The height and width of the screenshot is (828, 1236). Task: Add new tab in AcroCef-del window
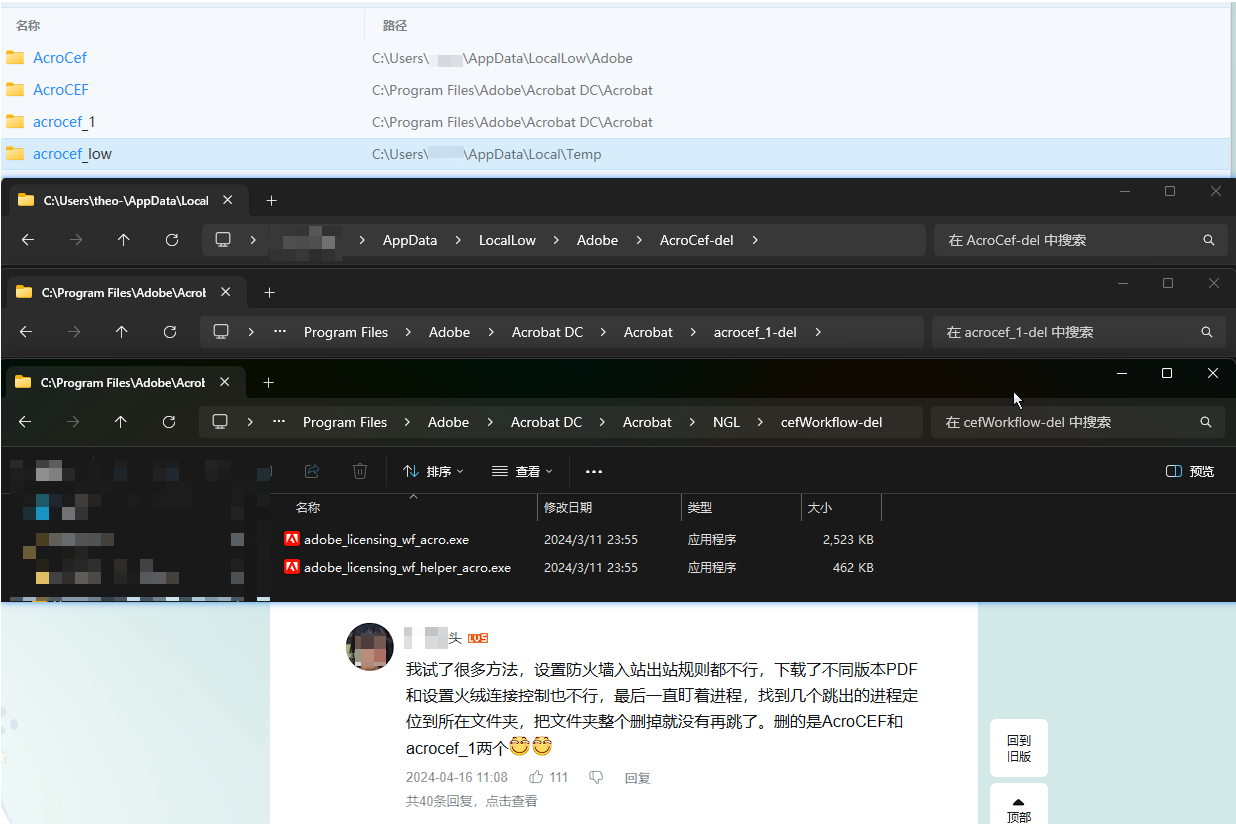(x=271, y=200)
